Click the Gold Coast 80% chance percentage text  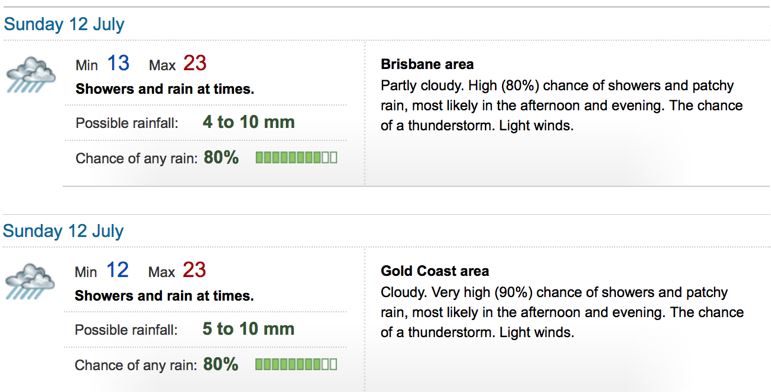point(221,364)
